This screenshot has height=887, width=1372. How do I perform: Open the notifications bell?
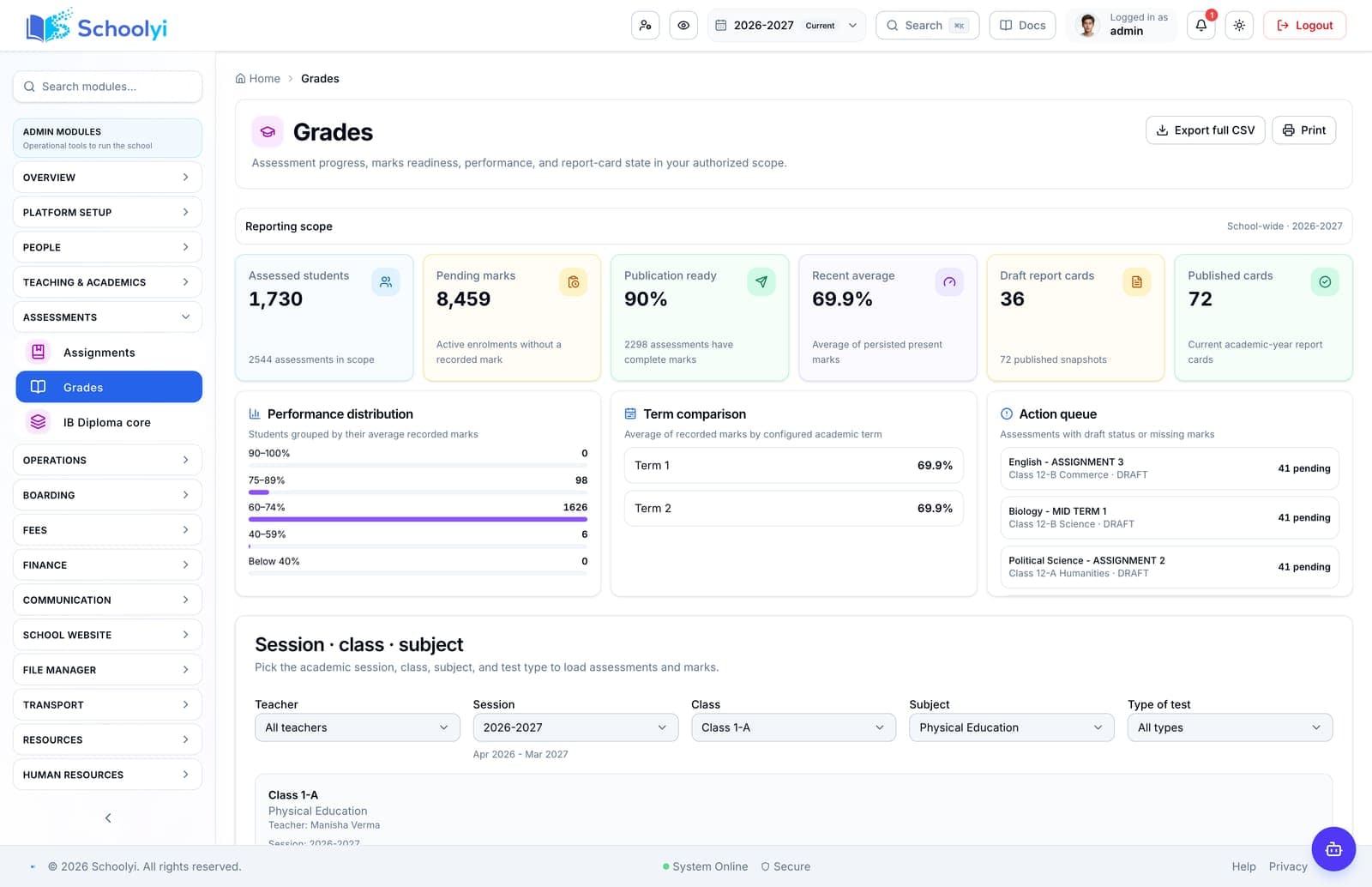[x=1200, y=26]
